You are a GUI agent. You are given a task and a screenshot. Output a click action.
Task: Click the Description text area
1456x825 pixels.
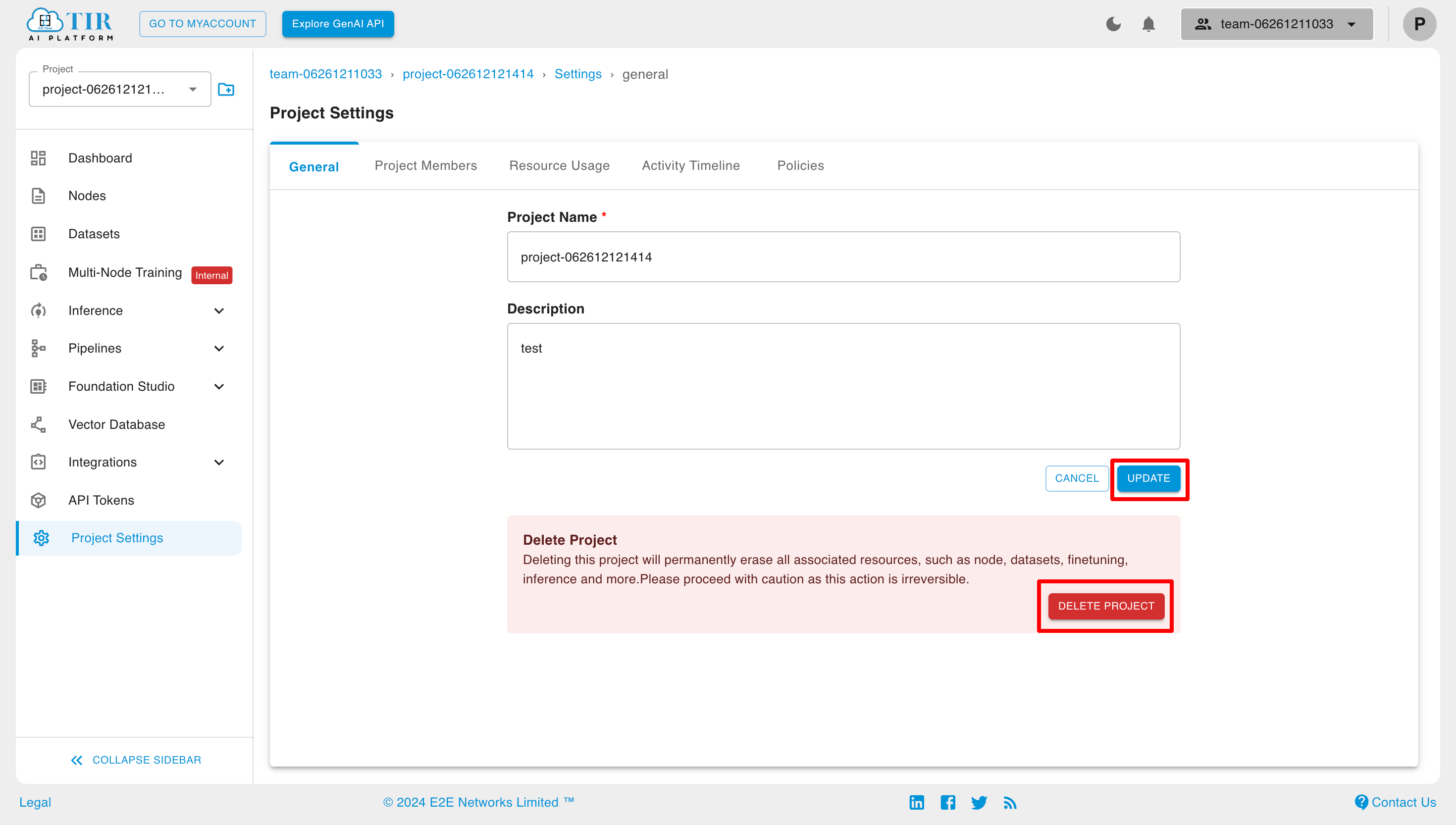coord(843,386)
